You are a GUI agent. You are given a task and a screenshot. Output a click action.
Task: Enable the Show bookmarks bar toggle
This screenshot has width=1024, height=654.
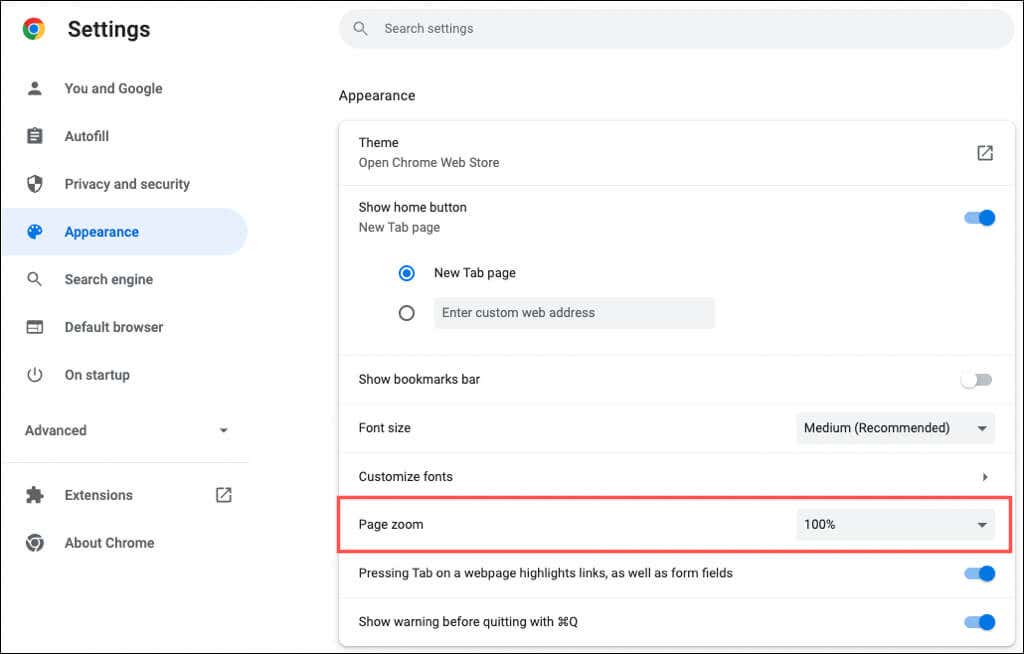point(976,379)
